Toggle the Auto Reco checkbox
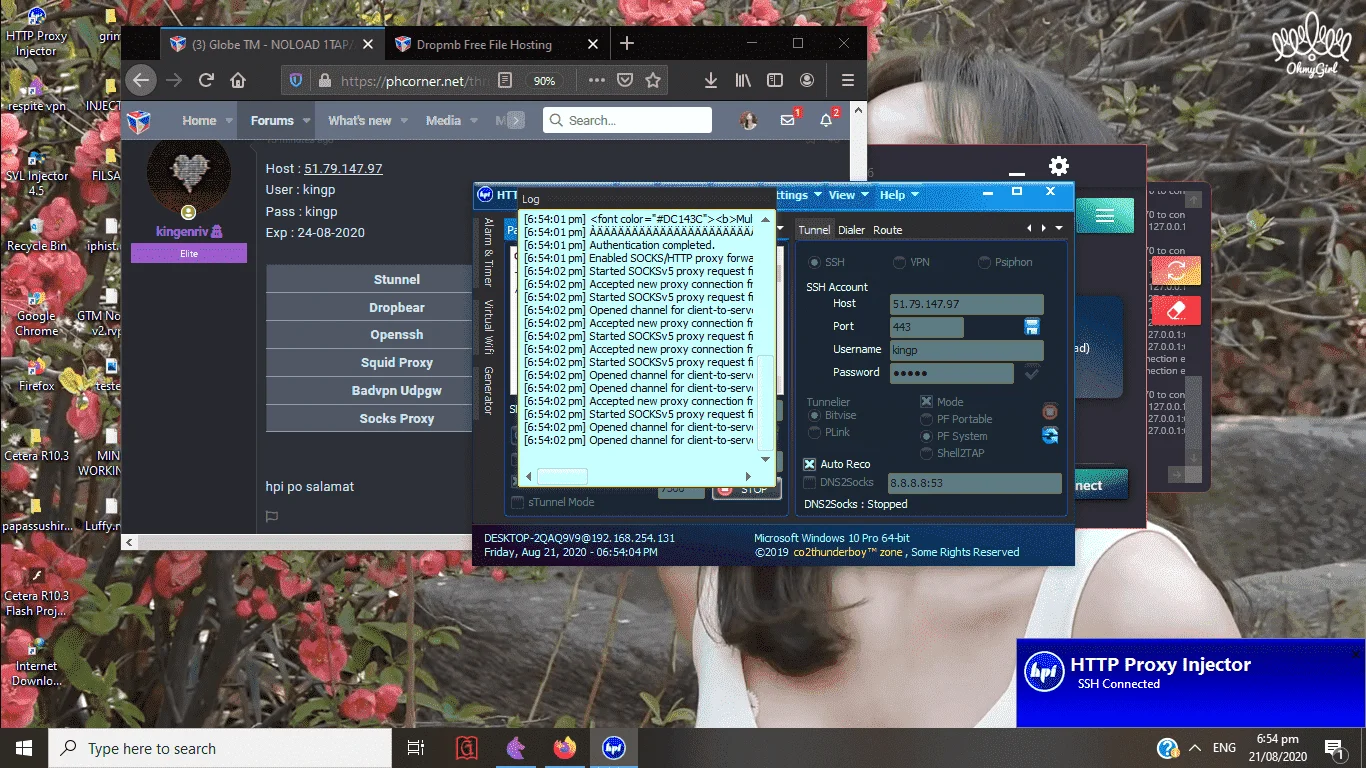 810,464
